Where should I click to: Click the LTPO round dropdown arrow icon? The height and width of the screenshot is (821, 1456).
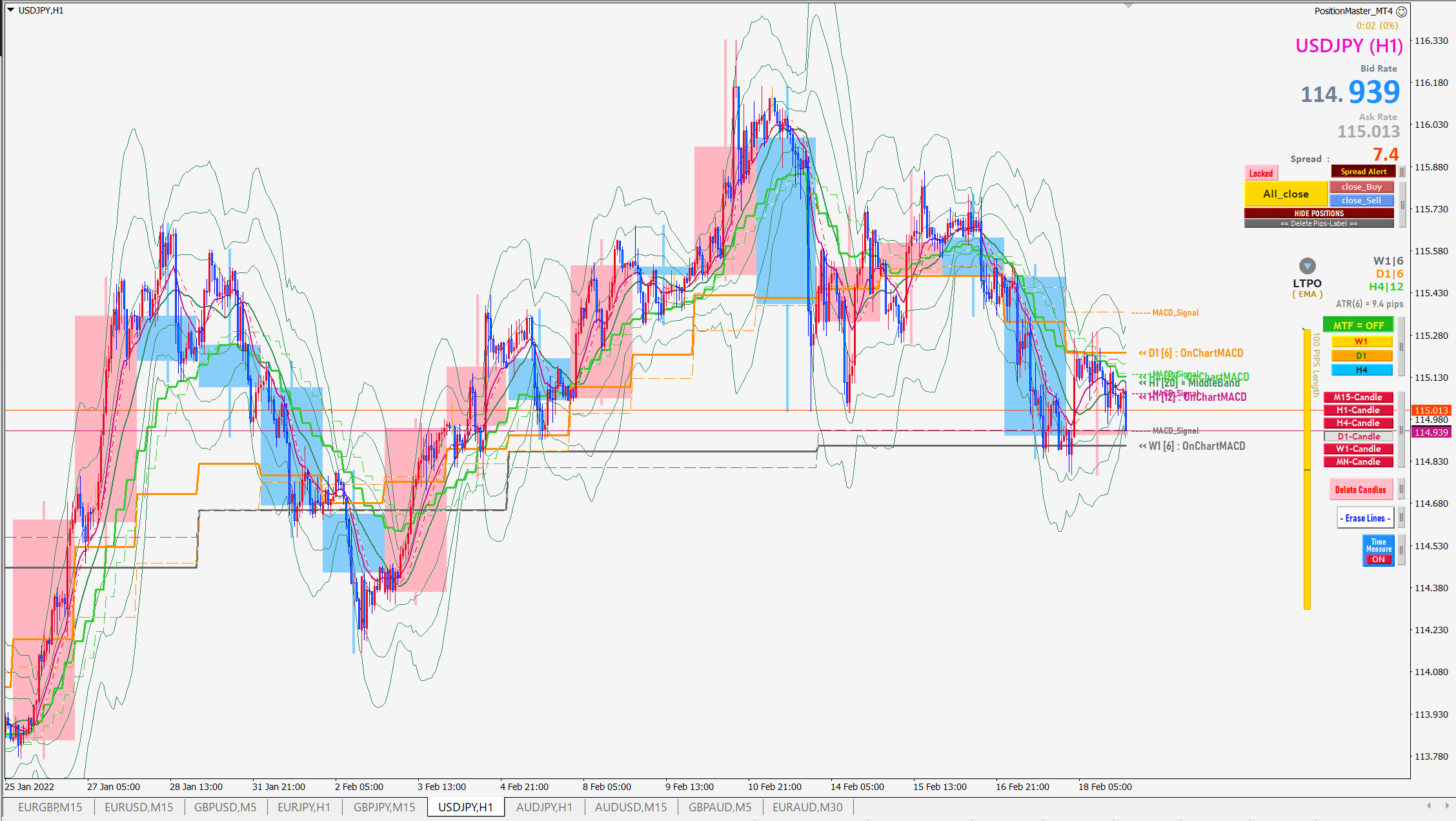click(1307, 266)
